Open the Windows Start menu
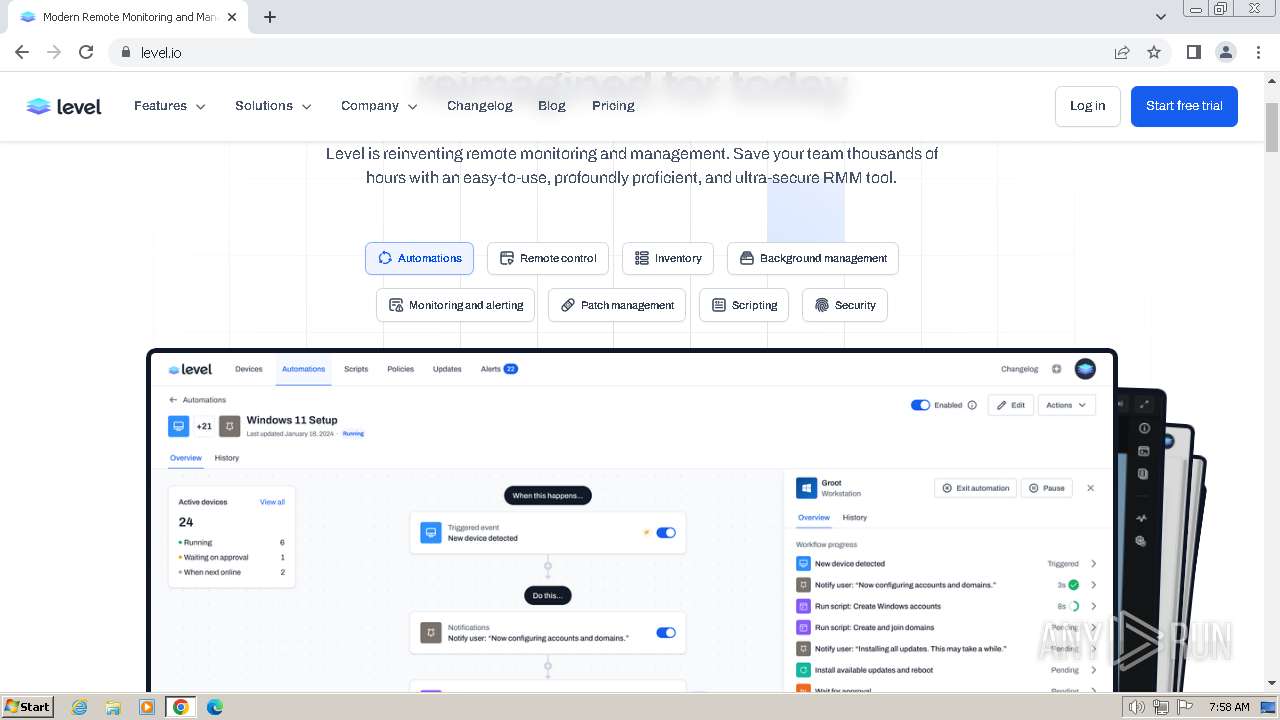Viewport: 1280px width, 720px height. [27, 707]
